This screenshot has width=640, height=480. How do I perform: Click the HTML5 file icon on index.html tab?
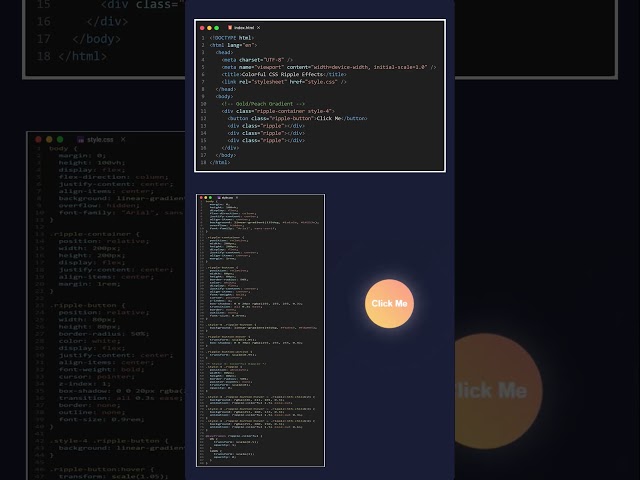[230, 28]
